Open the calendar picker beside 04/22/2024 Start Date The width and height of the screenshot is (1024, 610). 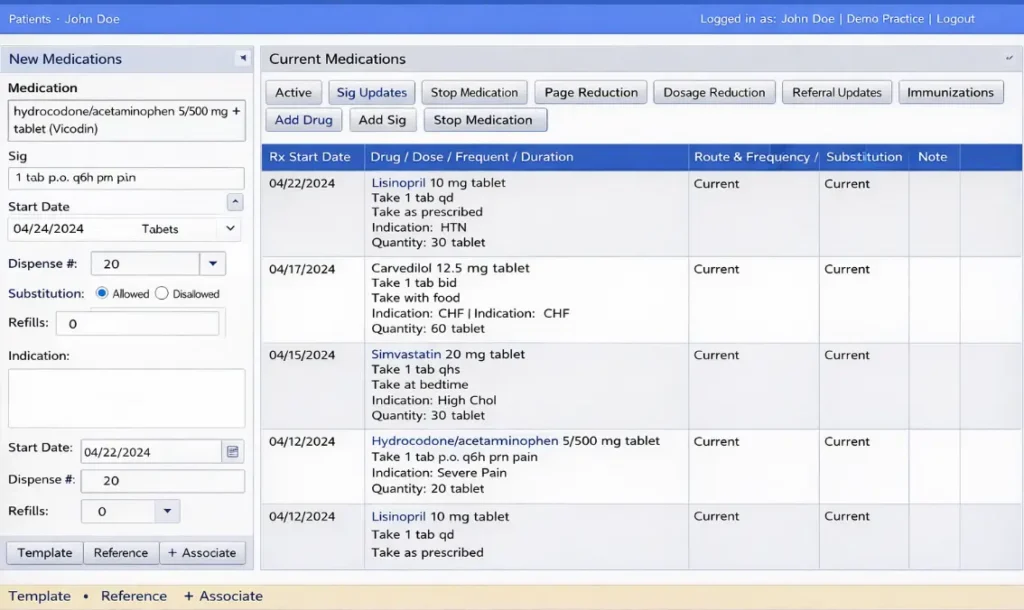(x=232, y=451)
